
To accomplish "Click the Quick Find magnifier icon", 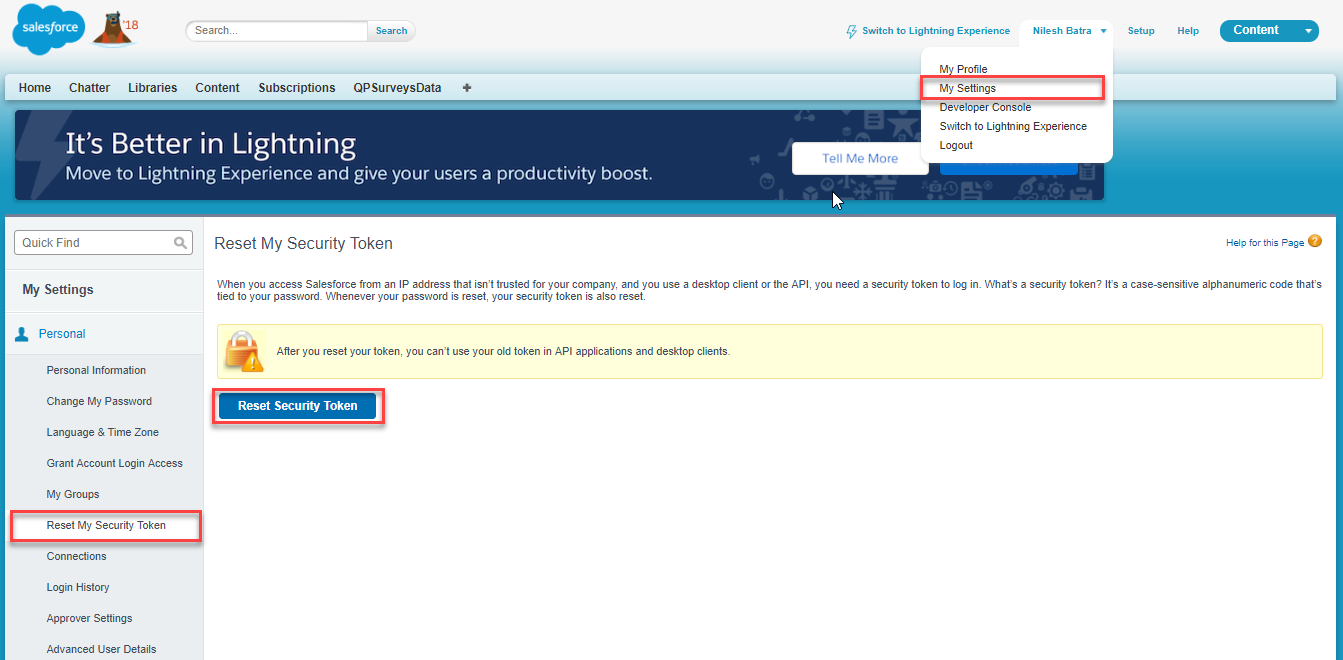I will click(181, 242).
